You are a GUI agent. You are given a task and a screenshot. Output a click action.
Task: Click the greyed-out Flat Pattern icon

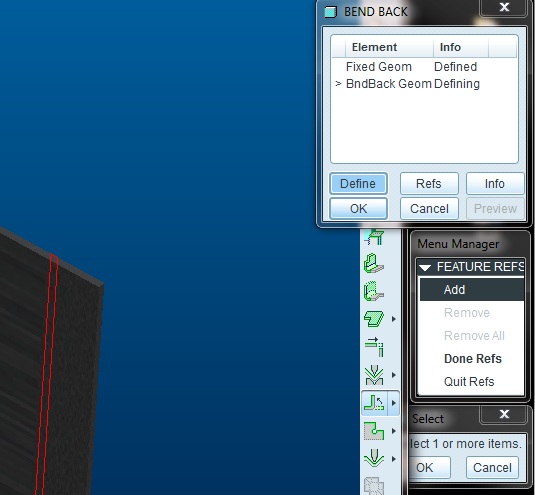(374, 486)
